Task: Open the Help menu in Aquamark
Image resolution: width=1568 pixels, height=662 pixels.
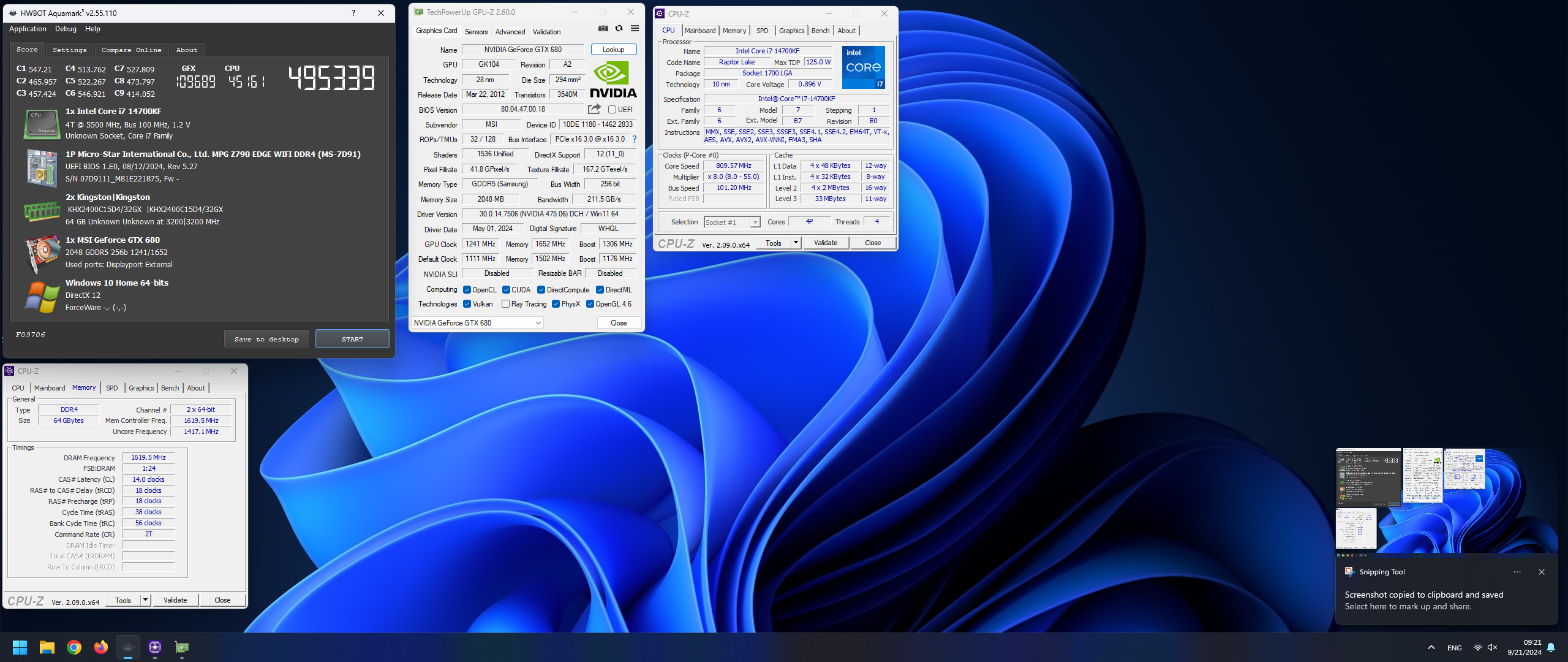Action: [92, 29]
